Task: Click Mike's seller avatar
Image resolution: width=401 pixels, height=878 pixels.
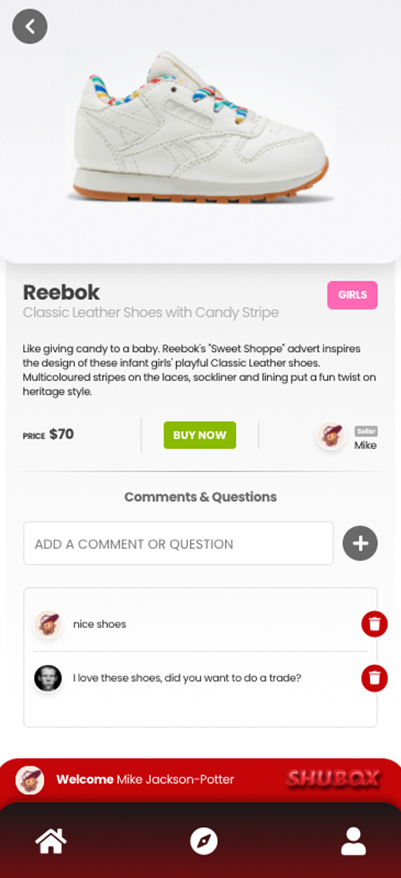Action: pyautogui.click(x=331, y=435)
